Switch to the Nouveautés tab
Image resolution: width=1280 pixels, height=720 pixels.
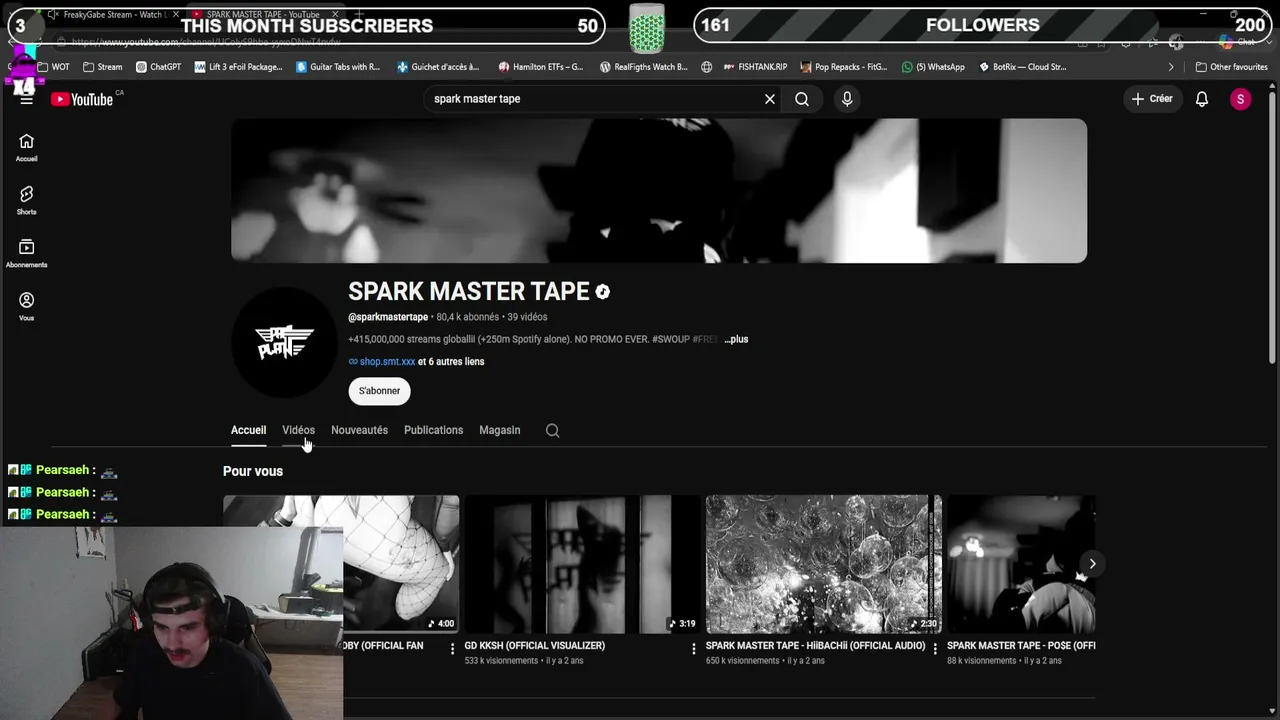[359, 430]
